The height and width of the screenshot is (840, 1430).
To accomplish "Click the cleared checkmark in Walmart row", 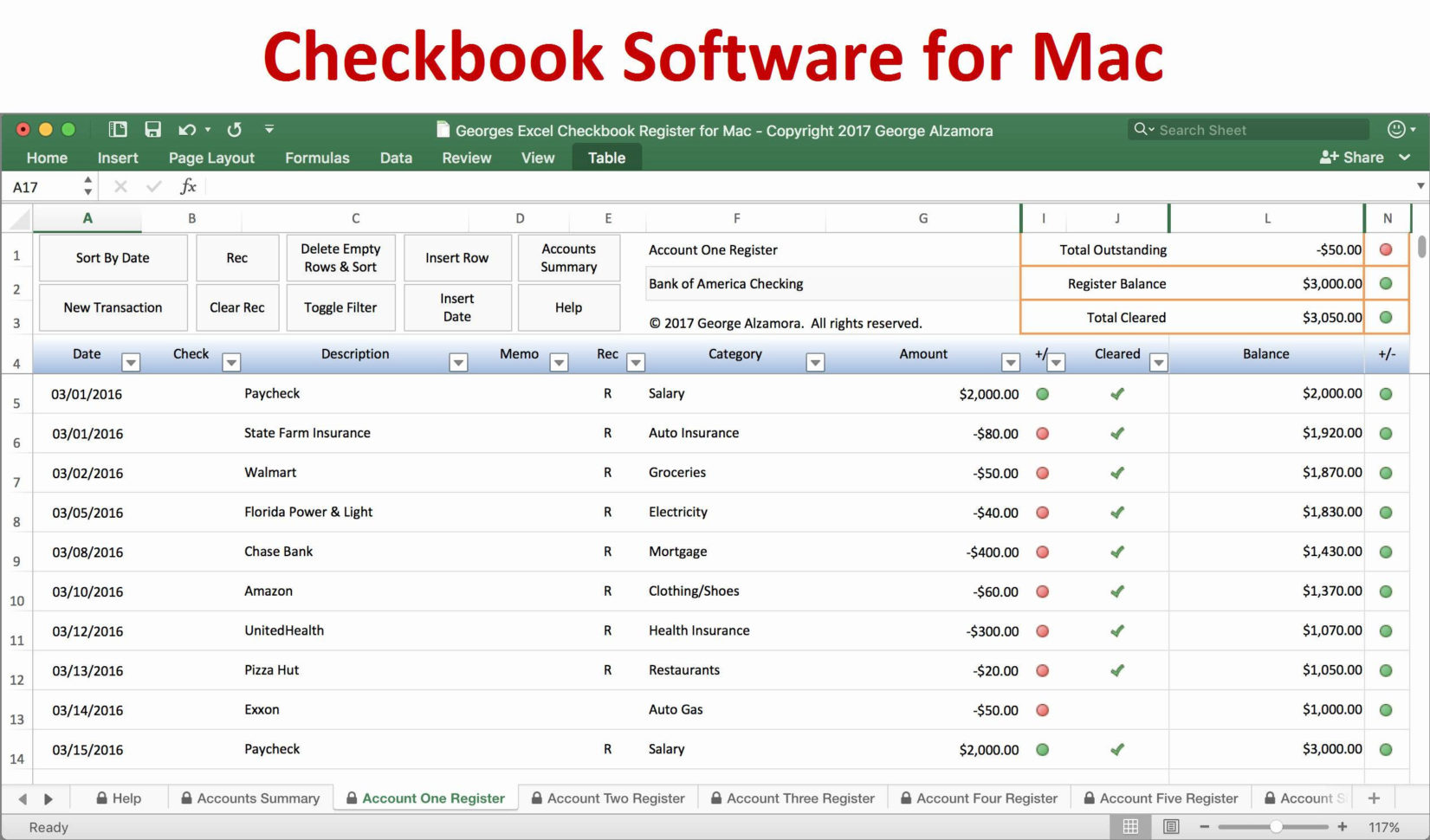I will 1117,473.
